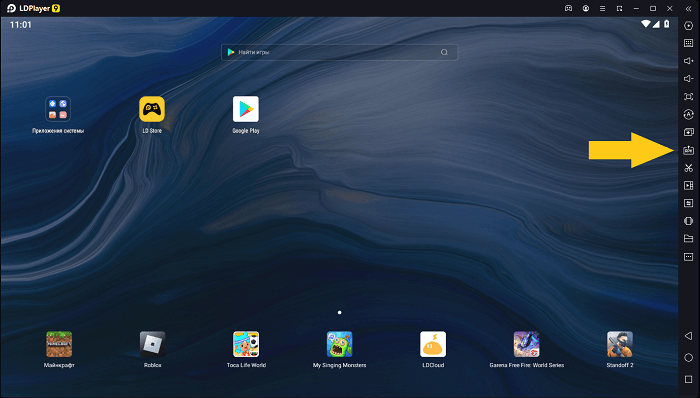
Task: Click the Wi-Fi status icon
Action: tap(646, 24)
